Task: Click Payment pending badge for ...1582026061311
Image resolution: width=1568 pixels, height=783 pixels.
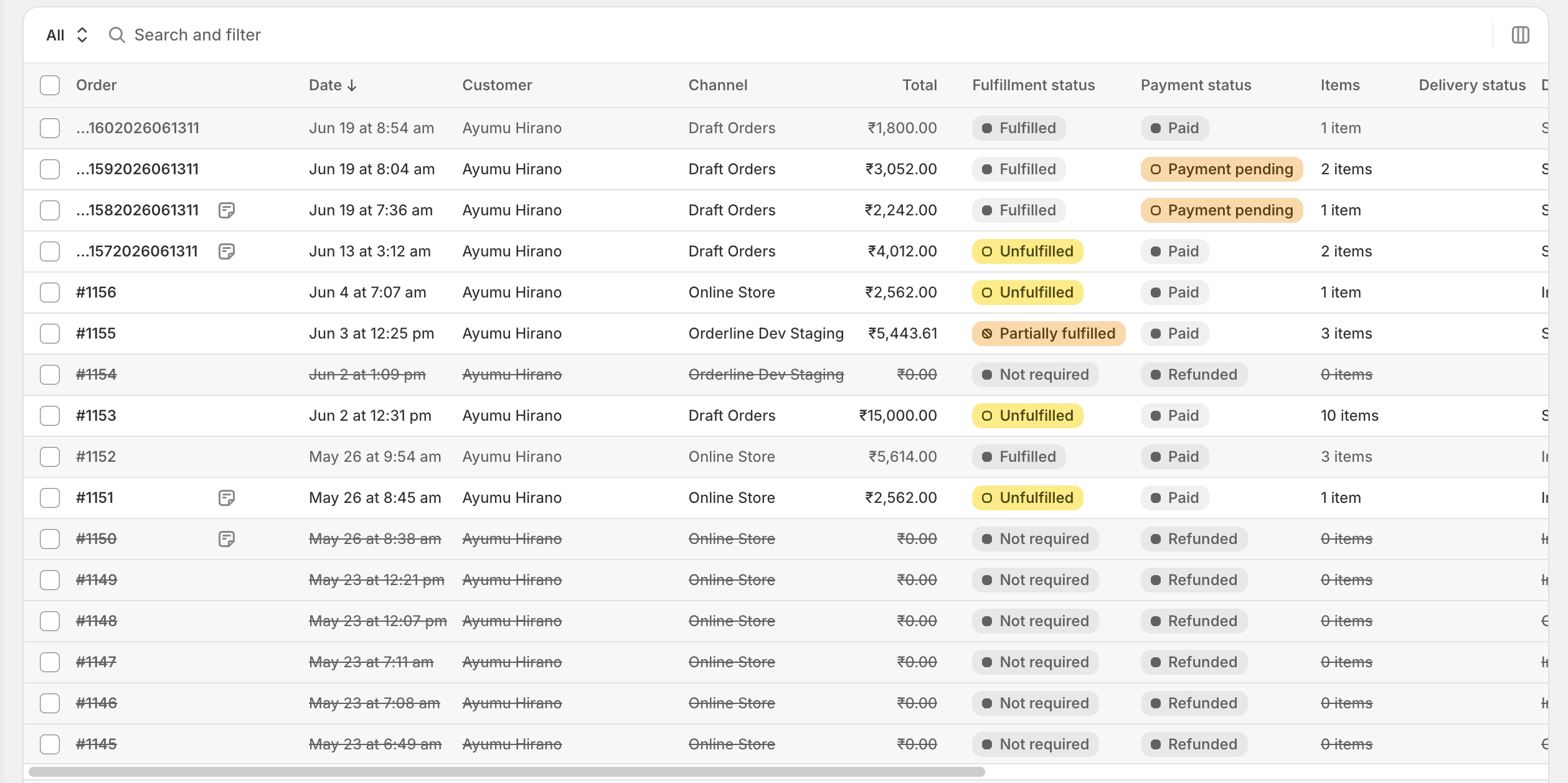Action: point(1222,210)
